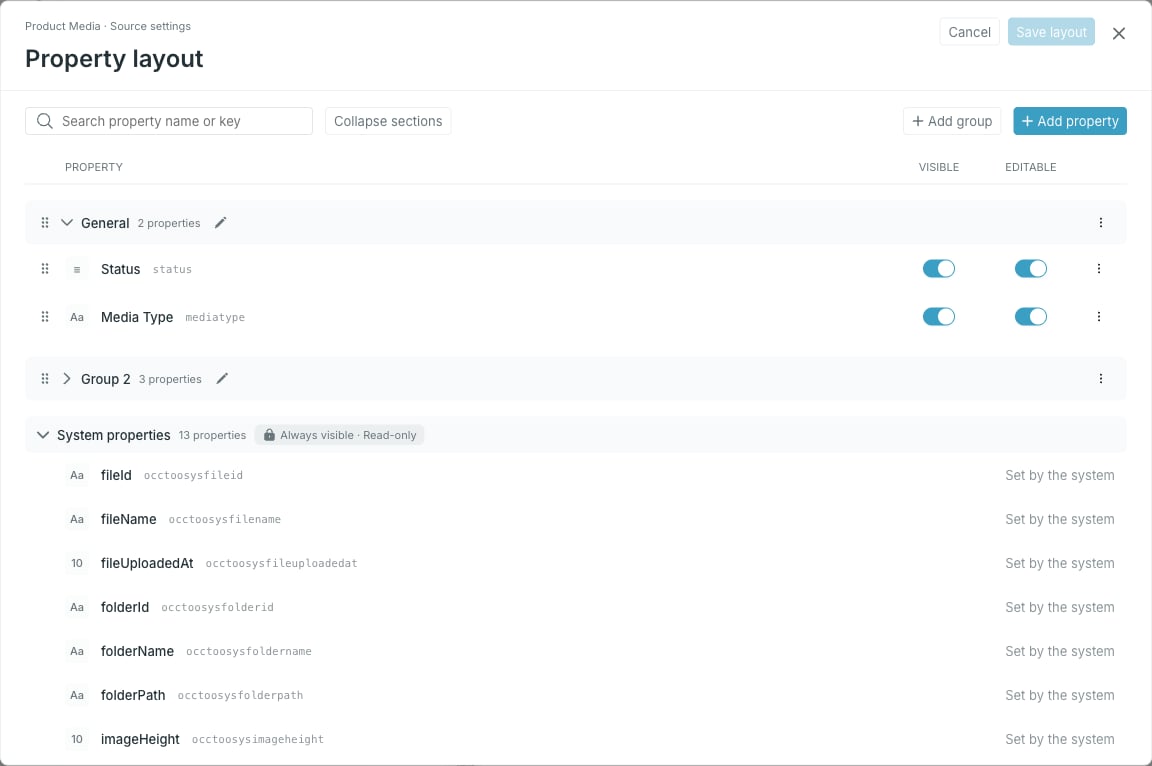
Task: Toggle Visible switch for Status
Action: (938, 269)
